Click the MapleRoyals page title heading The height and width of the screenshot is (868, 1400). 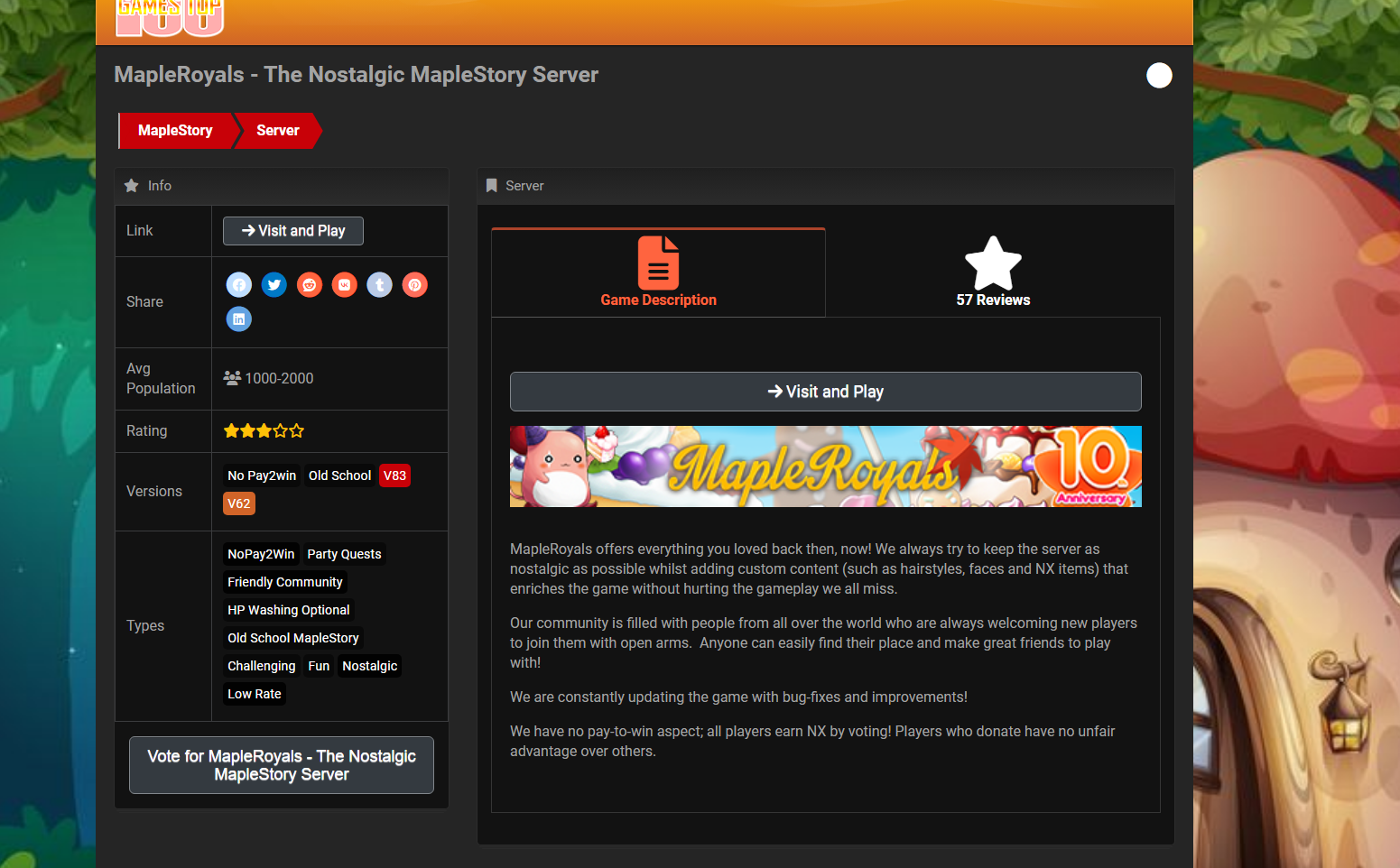point(357,75)
